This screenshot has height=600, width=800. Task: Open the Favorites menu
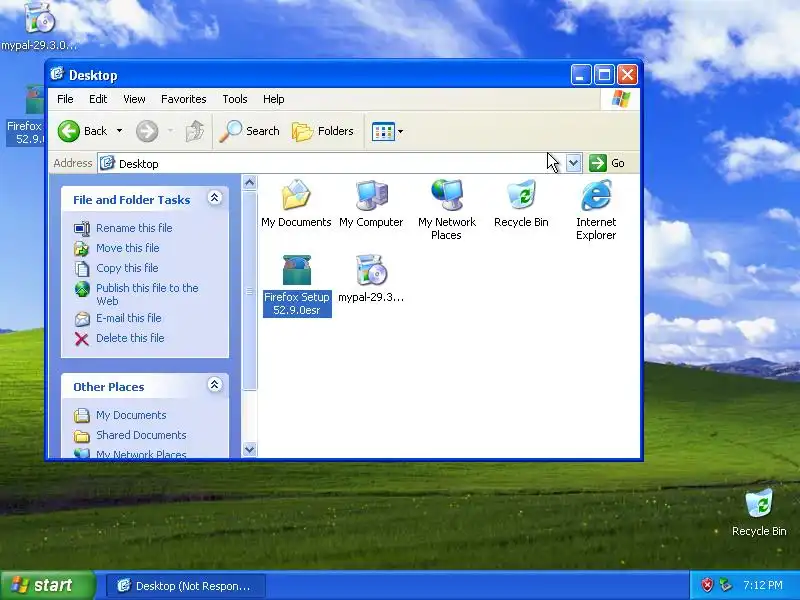tap(184, 99)
